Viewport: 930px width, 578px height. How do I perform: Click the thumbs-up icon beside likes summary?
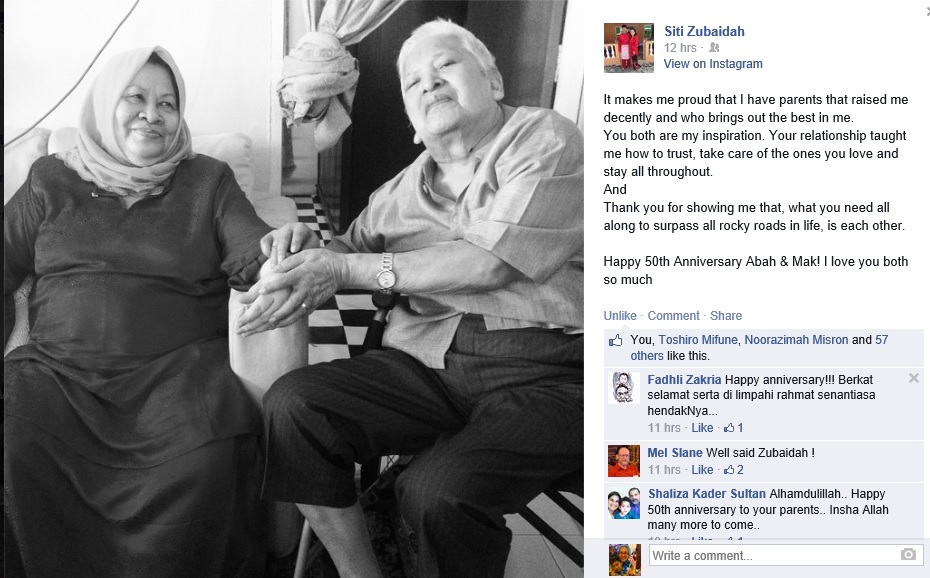(x=616, y=340)
